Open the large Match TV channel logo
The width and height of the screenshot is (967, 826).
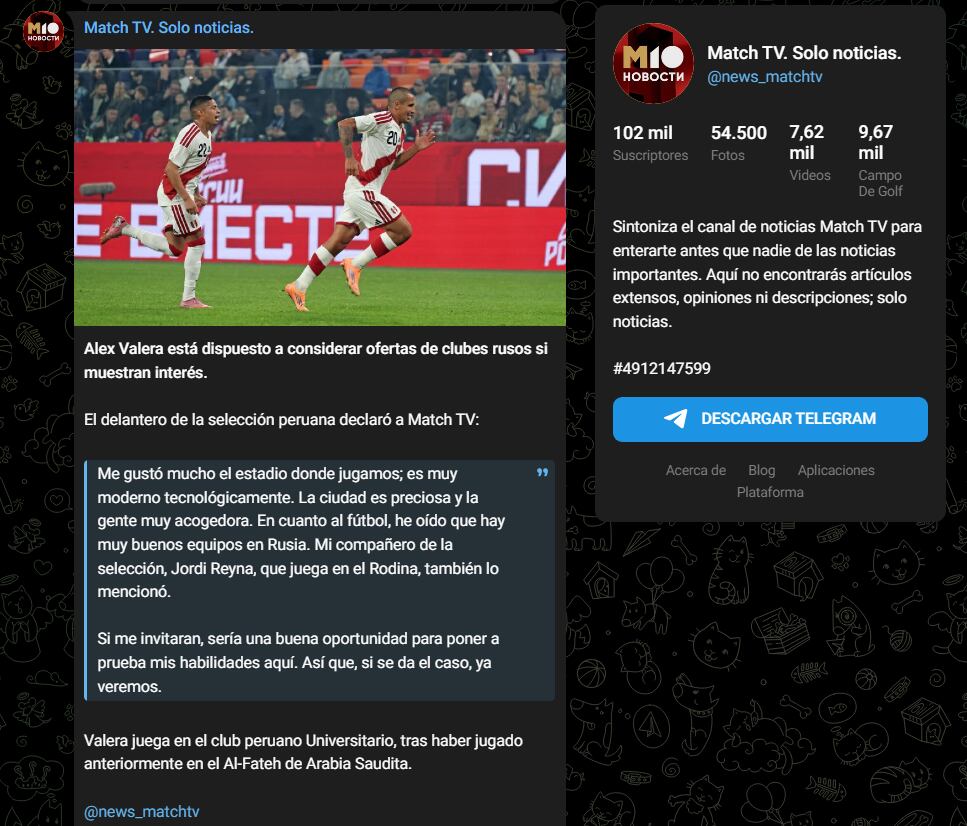click(x=653, y=64)
